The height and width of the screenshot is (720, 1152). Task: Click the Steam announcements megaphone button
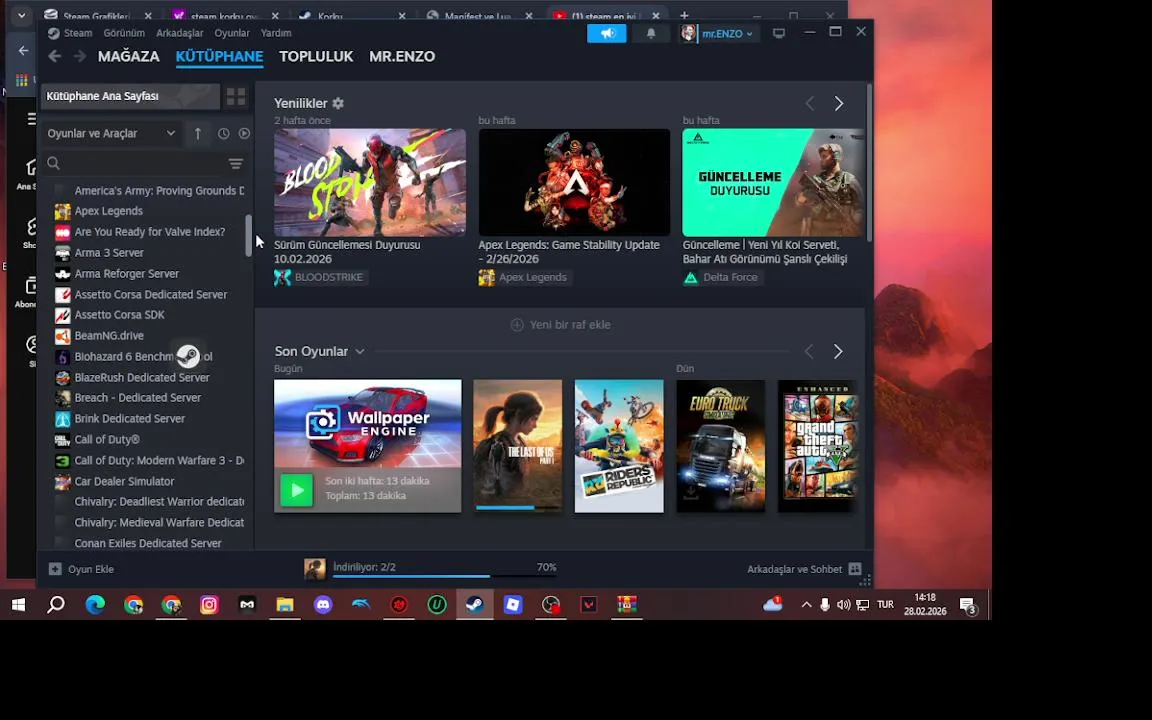(x=607, y=33)
